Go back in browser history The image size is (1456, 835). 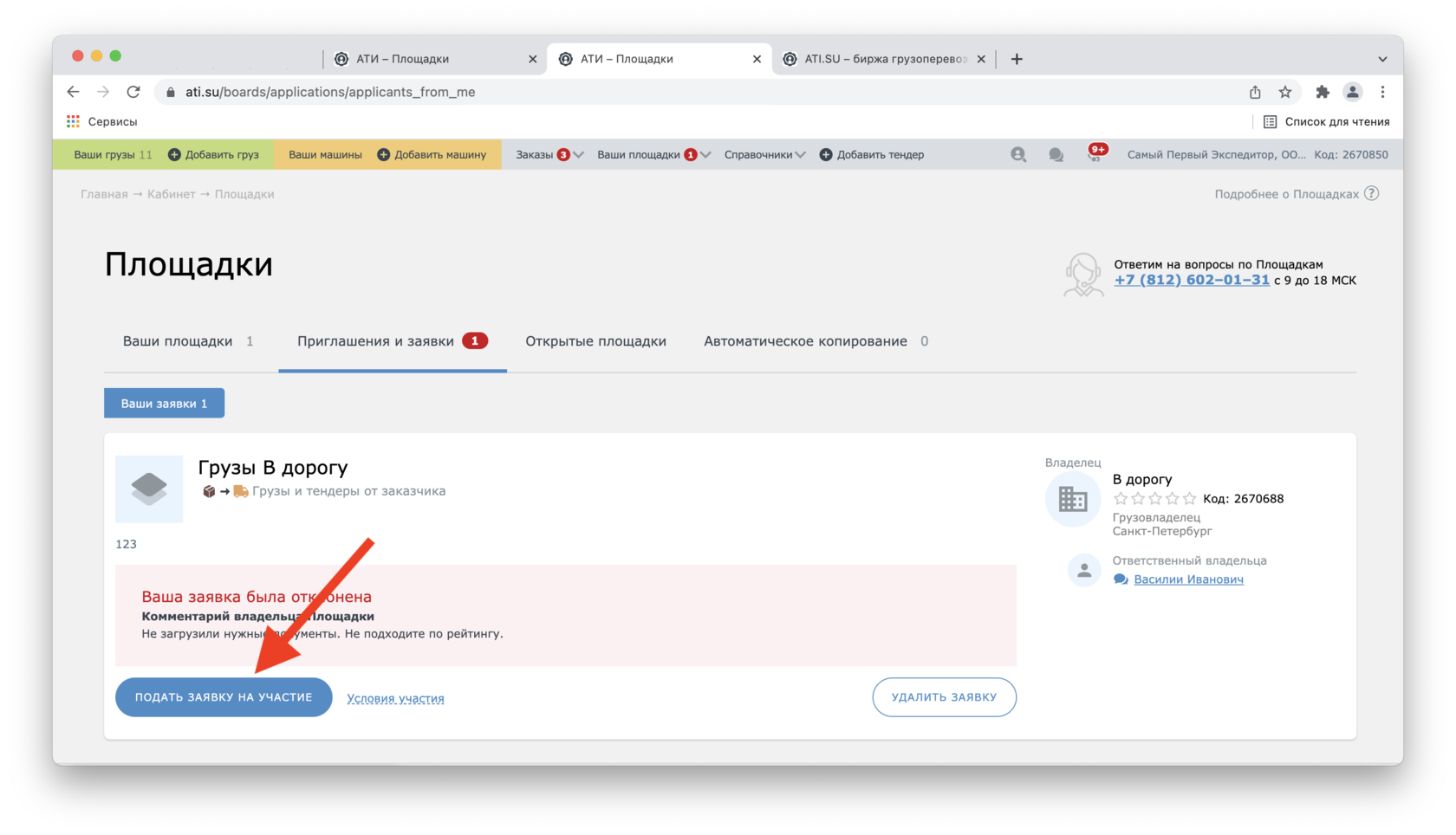tap(74, 92)
